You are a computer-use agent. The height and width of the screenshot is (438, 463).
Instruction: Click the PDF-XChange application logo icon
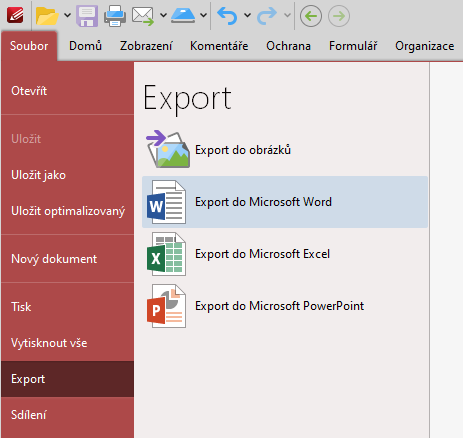(x=15, y=15)
